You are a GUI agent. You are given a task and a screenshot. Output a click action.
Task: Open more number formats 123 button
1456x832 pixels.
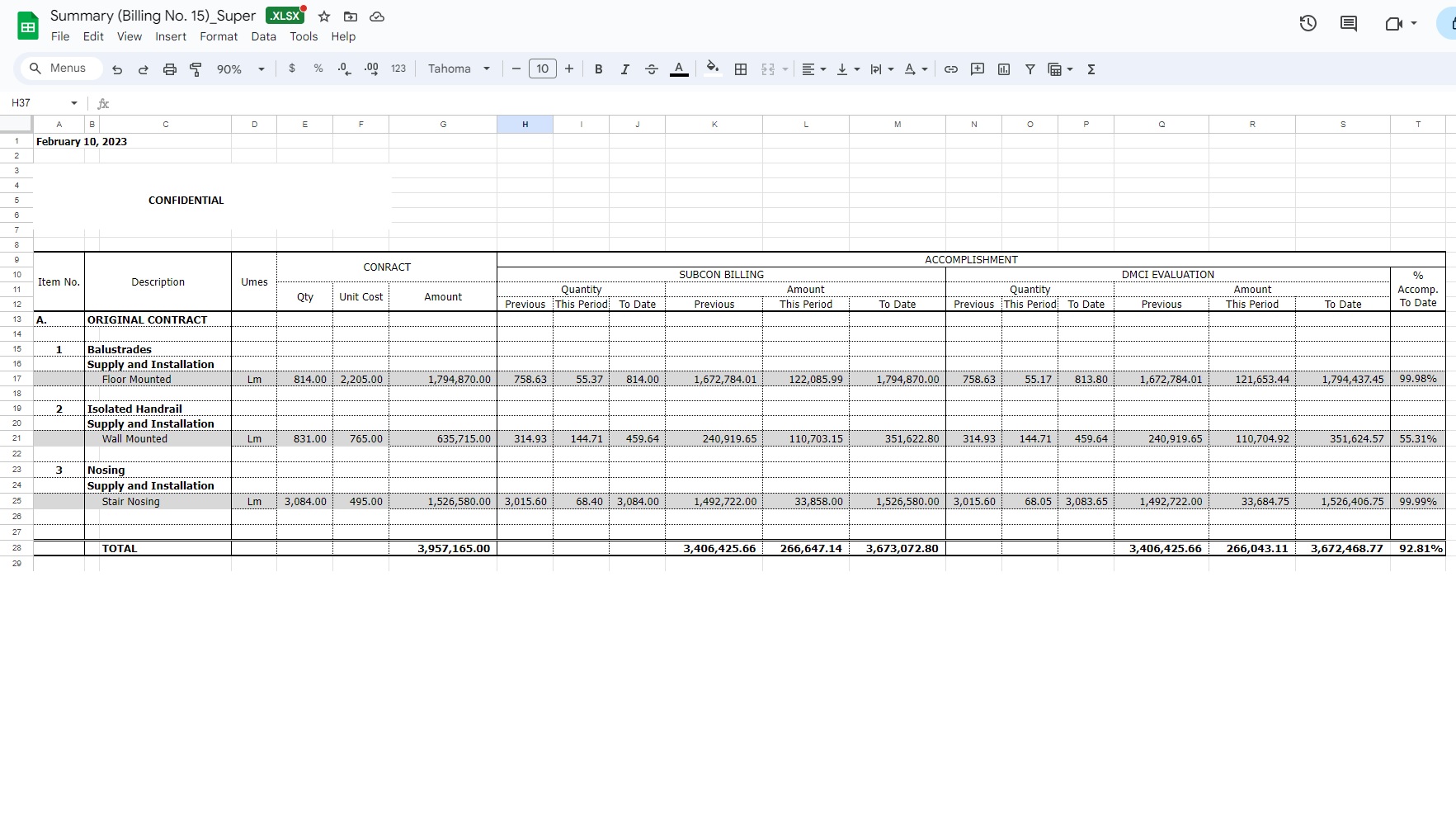click(398, 69)
